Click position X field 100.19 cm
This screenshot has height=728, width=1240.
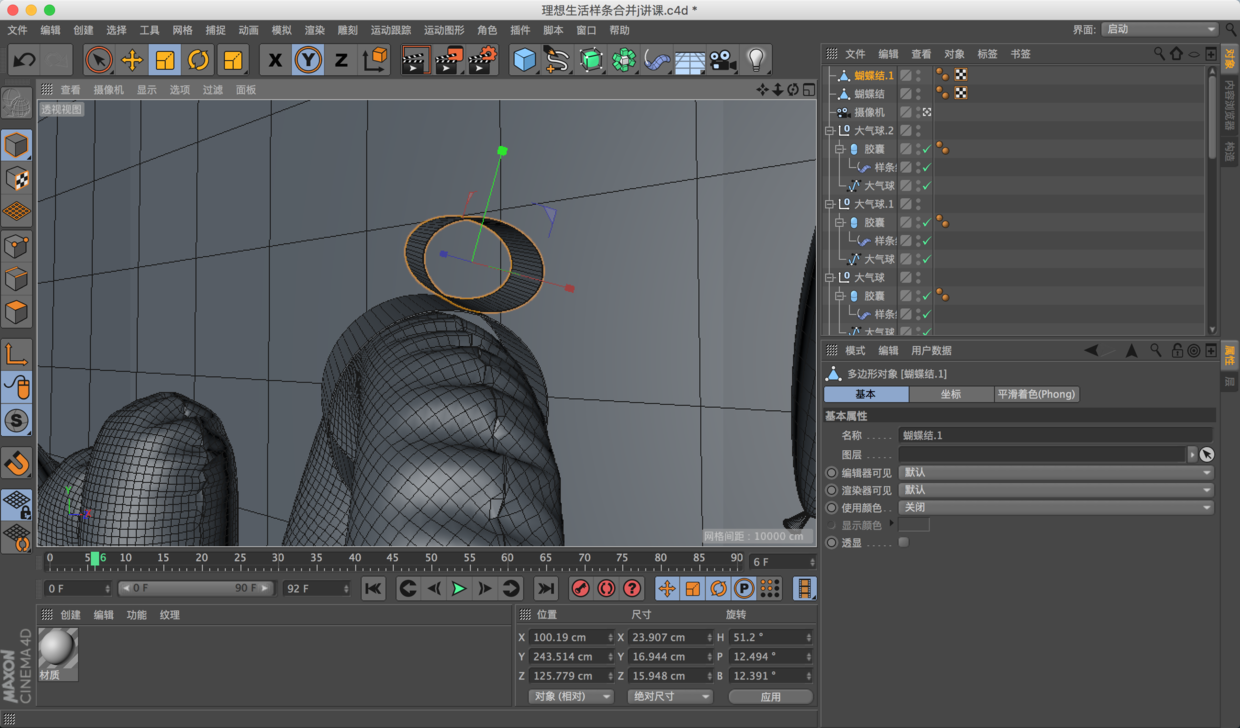tap(572, 637)
